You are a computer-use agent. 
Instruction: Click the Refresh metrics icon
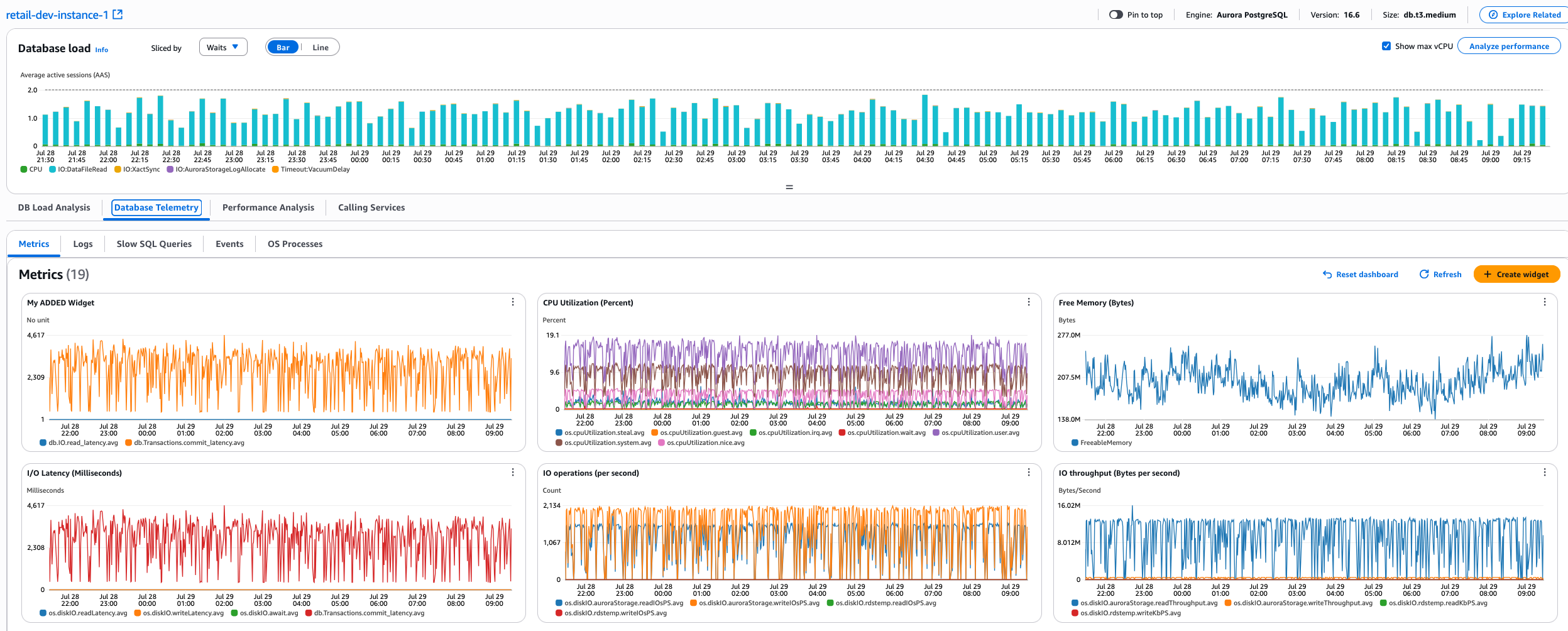click(1425, 274)
